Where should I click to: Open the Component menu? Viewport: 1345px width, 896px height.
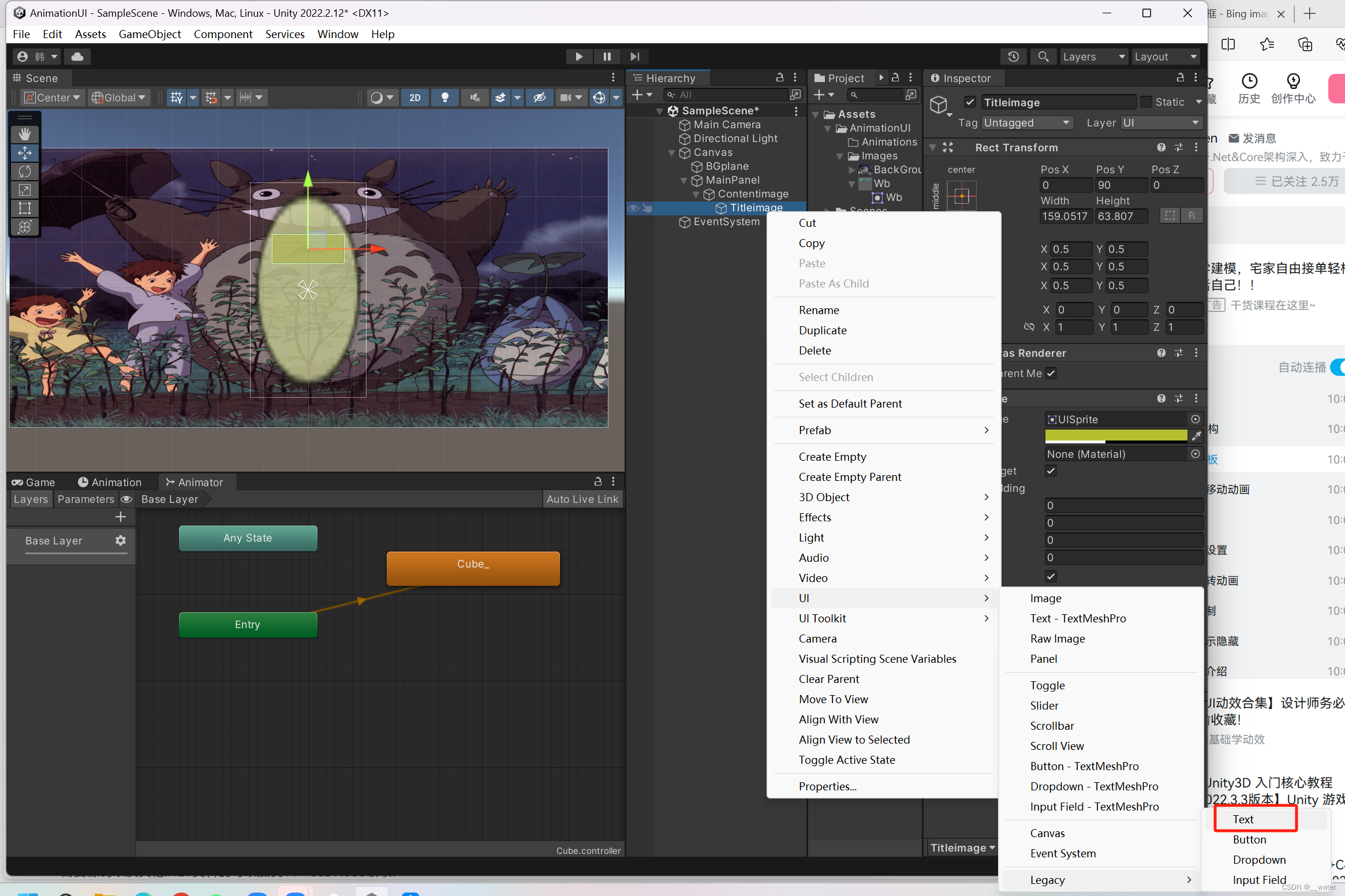[x=223, y=34]
